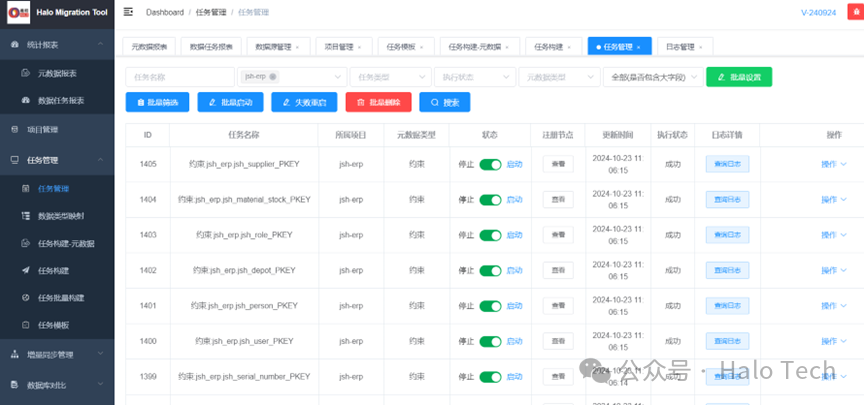
Task: Toggle the sidebar collapse hamburger icon
Action: 128,12
